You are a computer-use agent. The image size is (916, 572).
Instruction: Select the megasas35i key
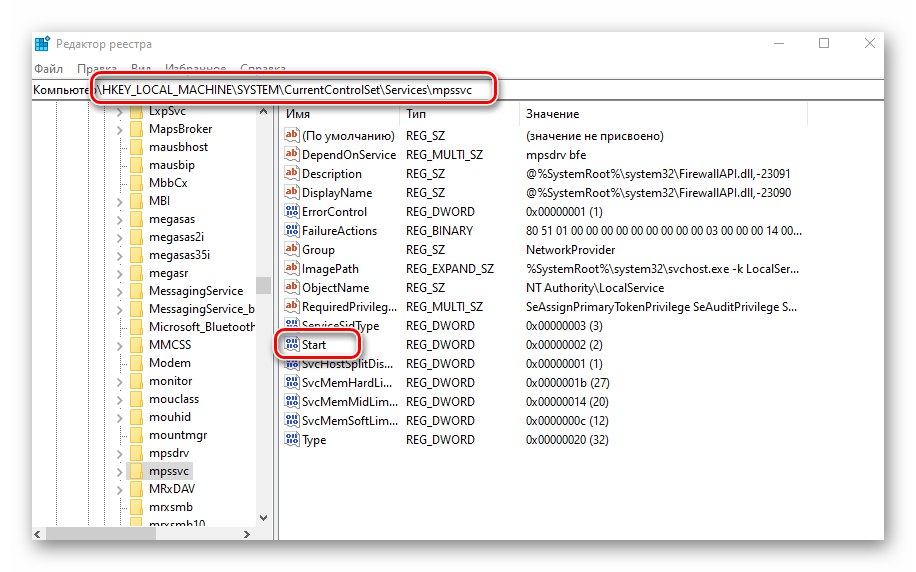179,255
